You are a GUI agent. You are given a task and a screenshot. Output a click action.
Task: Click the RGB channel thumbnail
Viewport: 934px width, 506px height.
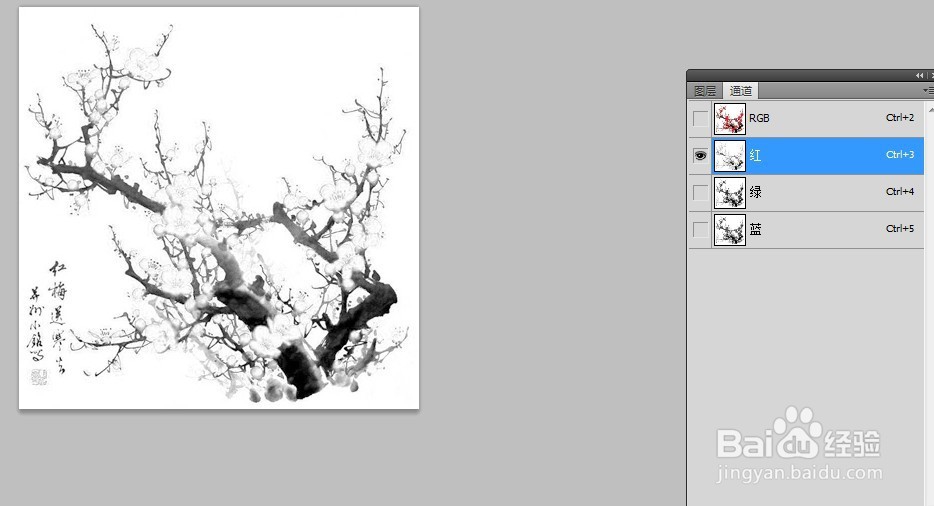click(x=730, y=119)
